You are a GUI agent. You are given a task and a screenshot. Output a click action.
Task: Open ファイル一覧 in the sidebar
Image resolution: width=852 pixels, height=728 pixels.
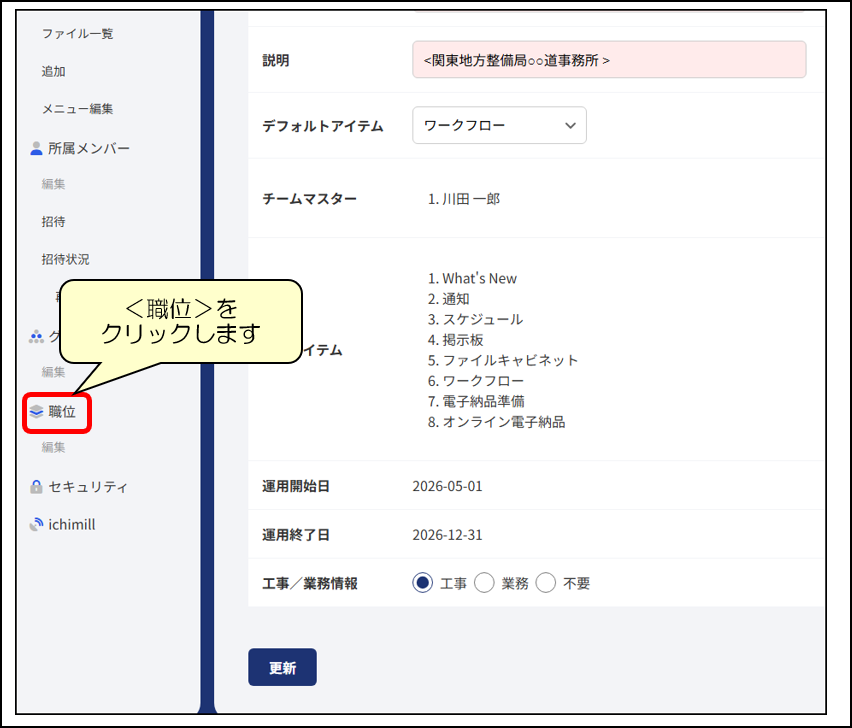click(78, 34)
